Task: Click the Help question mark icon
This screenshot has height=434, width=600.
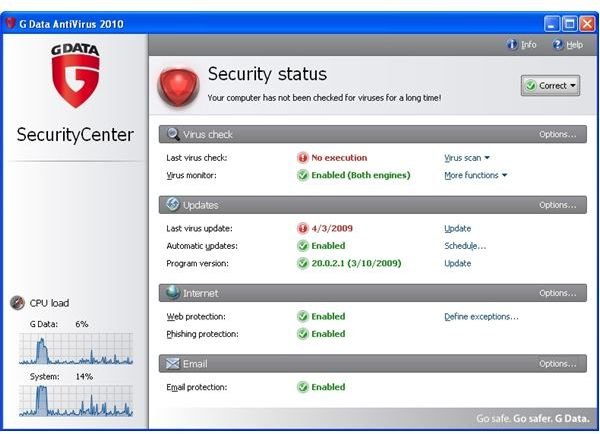Action: tap(558, 45)
